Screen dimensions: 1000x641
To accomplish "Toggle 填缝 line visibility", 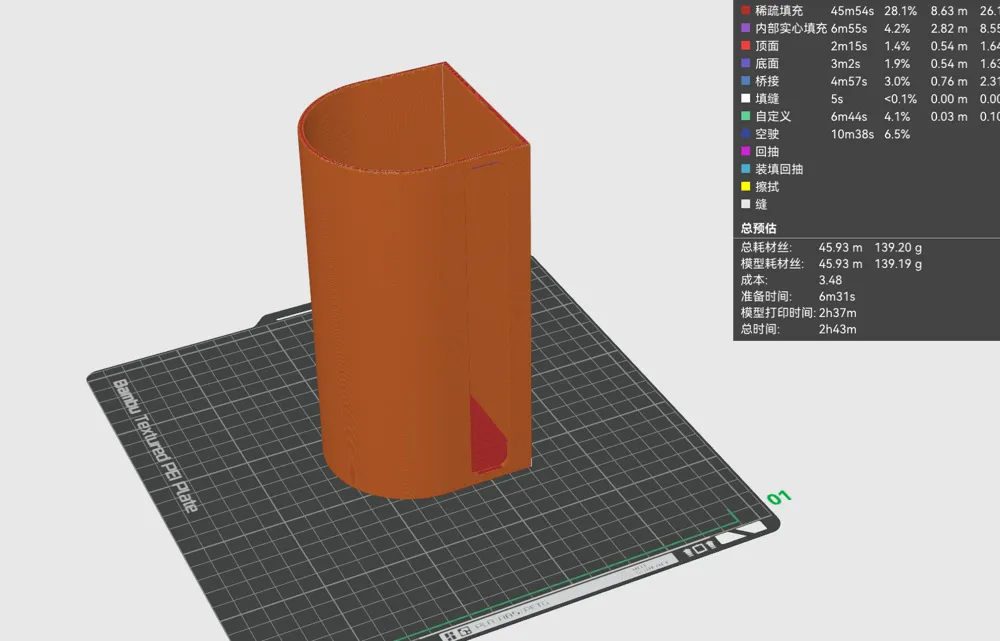I will (x=746, y=98).
